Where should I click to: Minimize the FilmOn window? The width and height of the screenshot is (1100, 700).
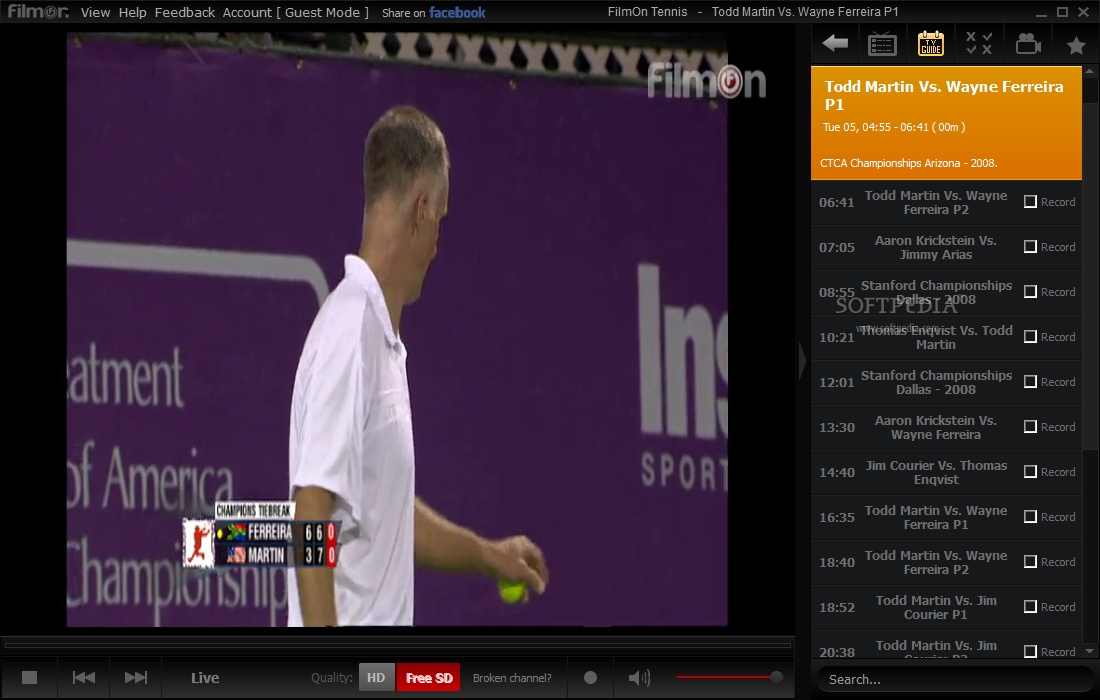(1042, 13)
